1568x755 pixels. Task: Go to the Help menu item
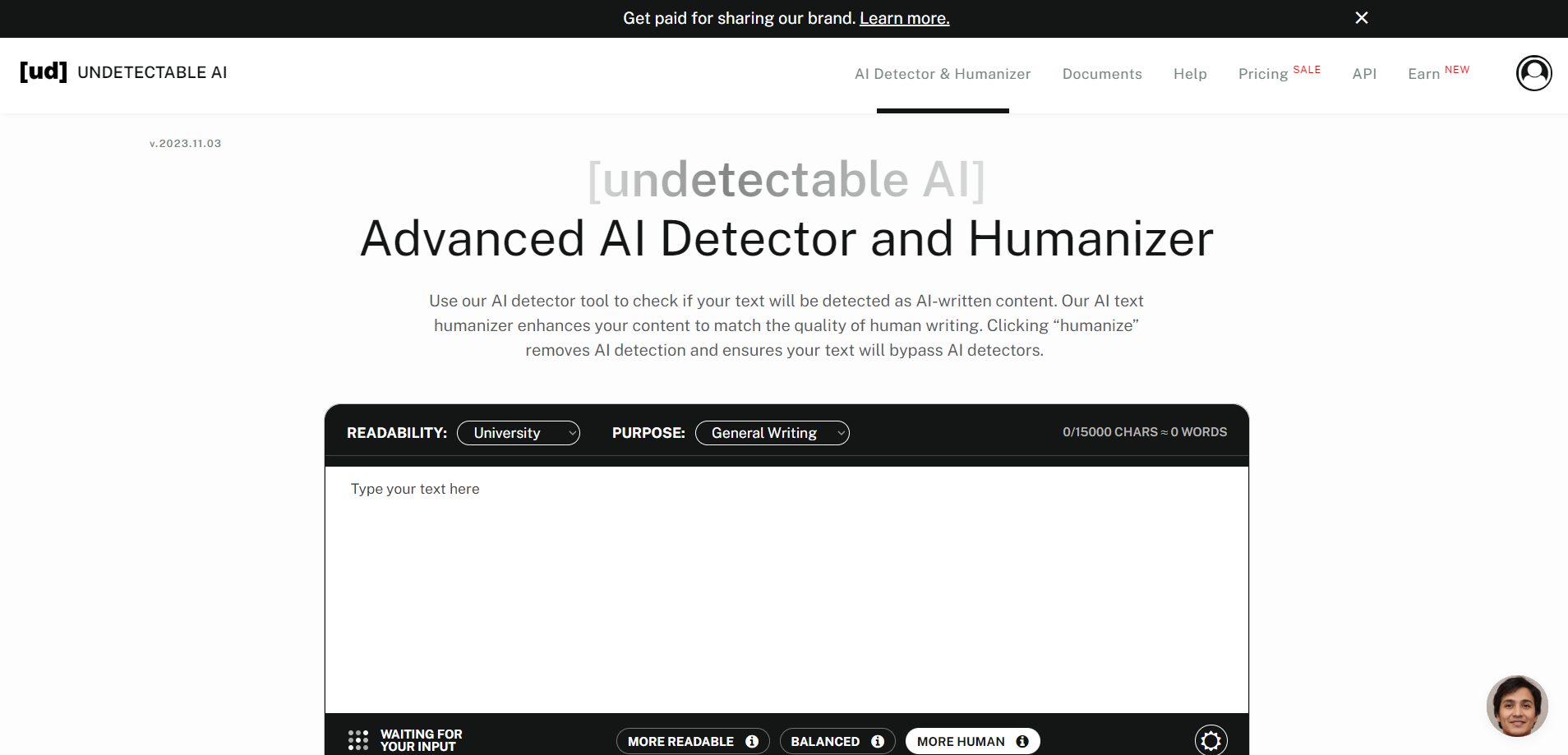coord(1190,74)
